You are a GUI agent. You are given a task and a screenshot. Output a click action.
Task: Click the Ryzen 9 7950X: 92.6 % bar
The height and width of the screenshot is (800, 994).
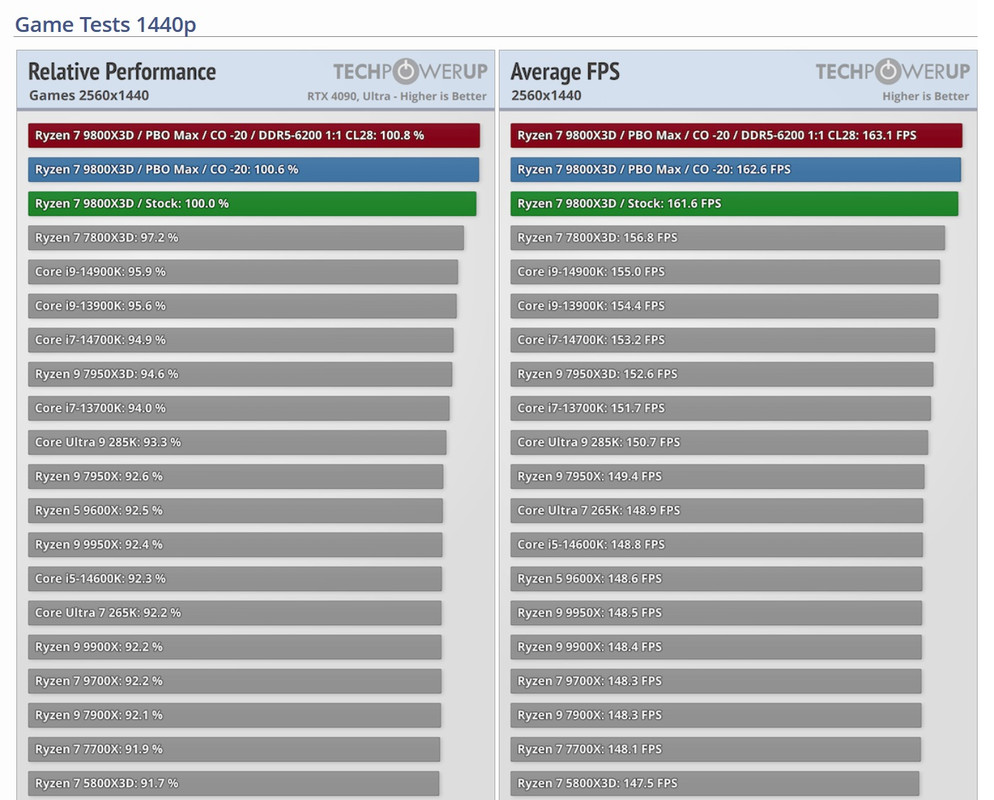click(235, 477)
